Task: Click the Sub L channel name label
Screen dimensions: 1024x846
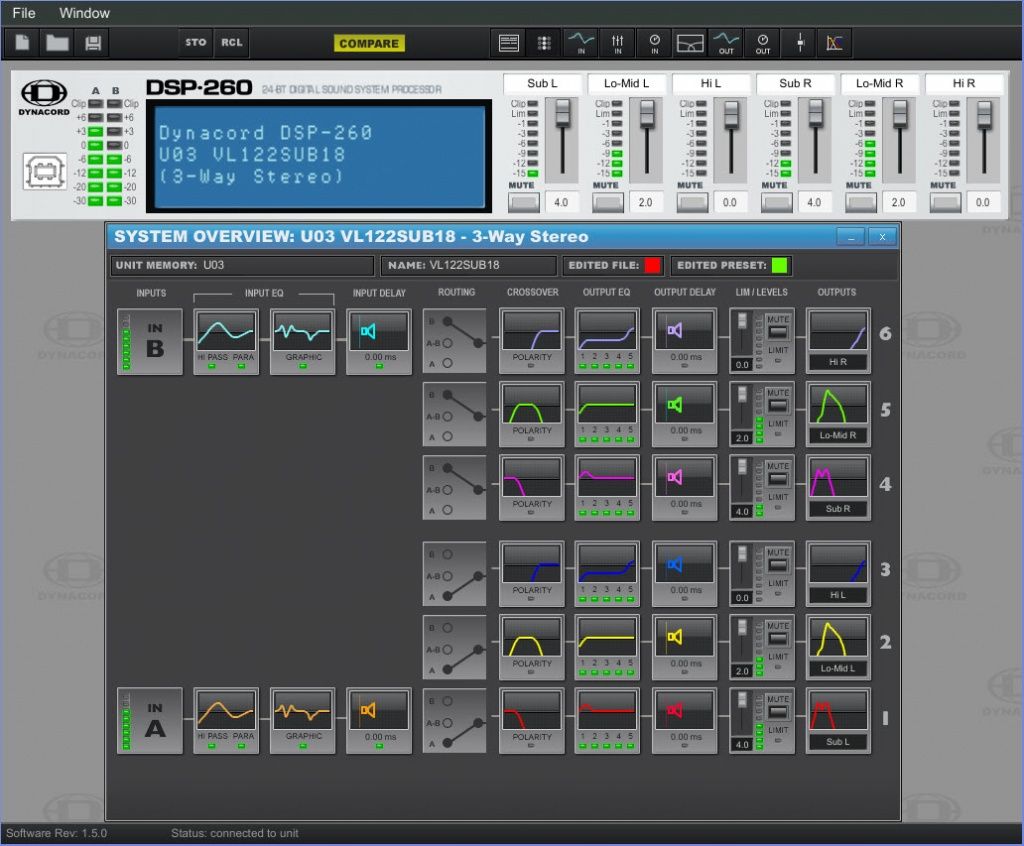Action: pos(542,84)
